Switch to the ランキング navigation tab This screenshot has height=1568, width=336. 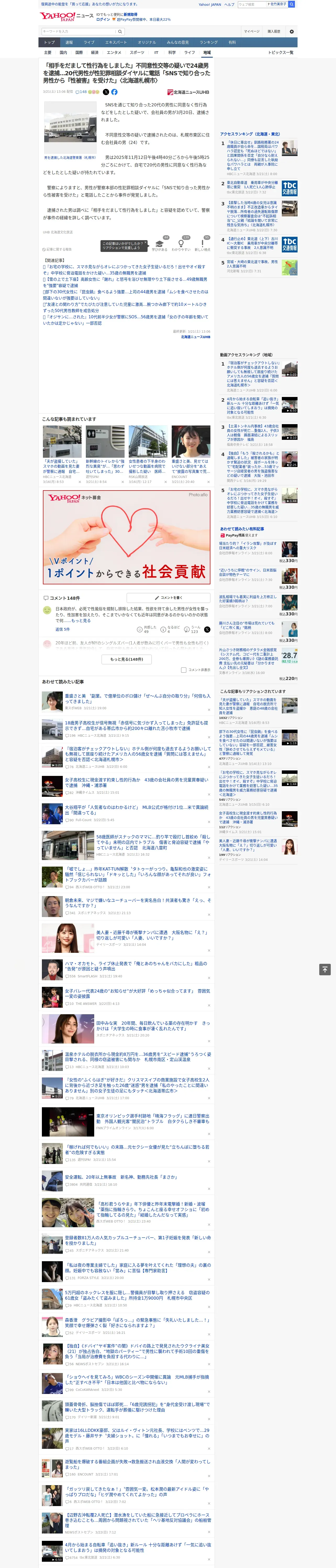point(209,43)
